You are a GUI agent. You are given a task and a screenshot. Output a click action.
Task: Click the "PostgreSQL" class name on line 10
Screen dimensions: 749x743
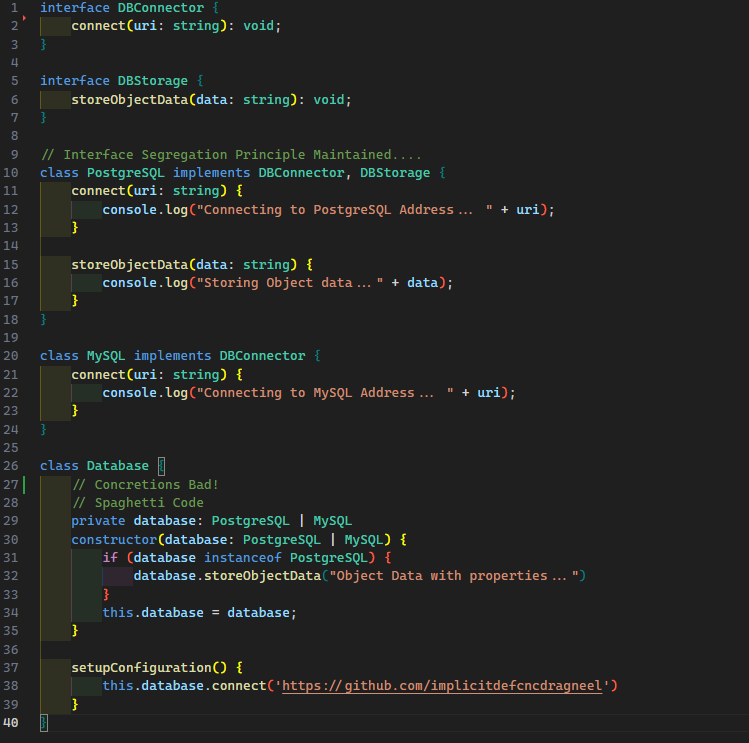126,172
